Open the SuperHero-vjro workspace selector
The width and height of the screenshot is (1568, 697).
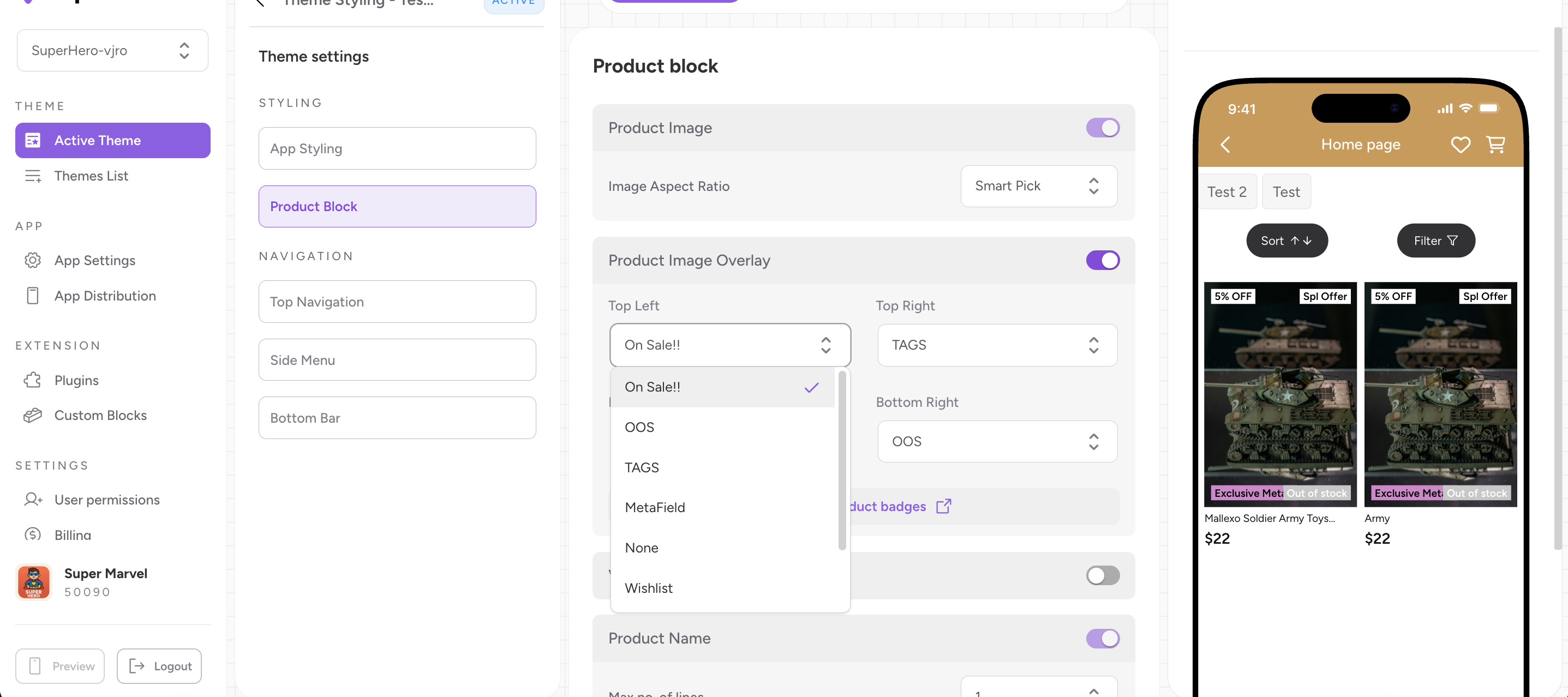[x=112, y=51]
